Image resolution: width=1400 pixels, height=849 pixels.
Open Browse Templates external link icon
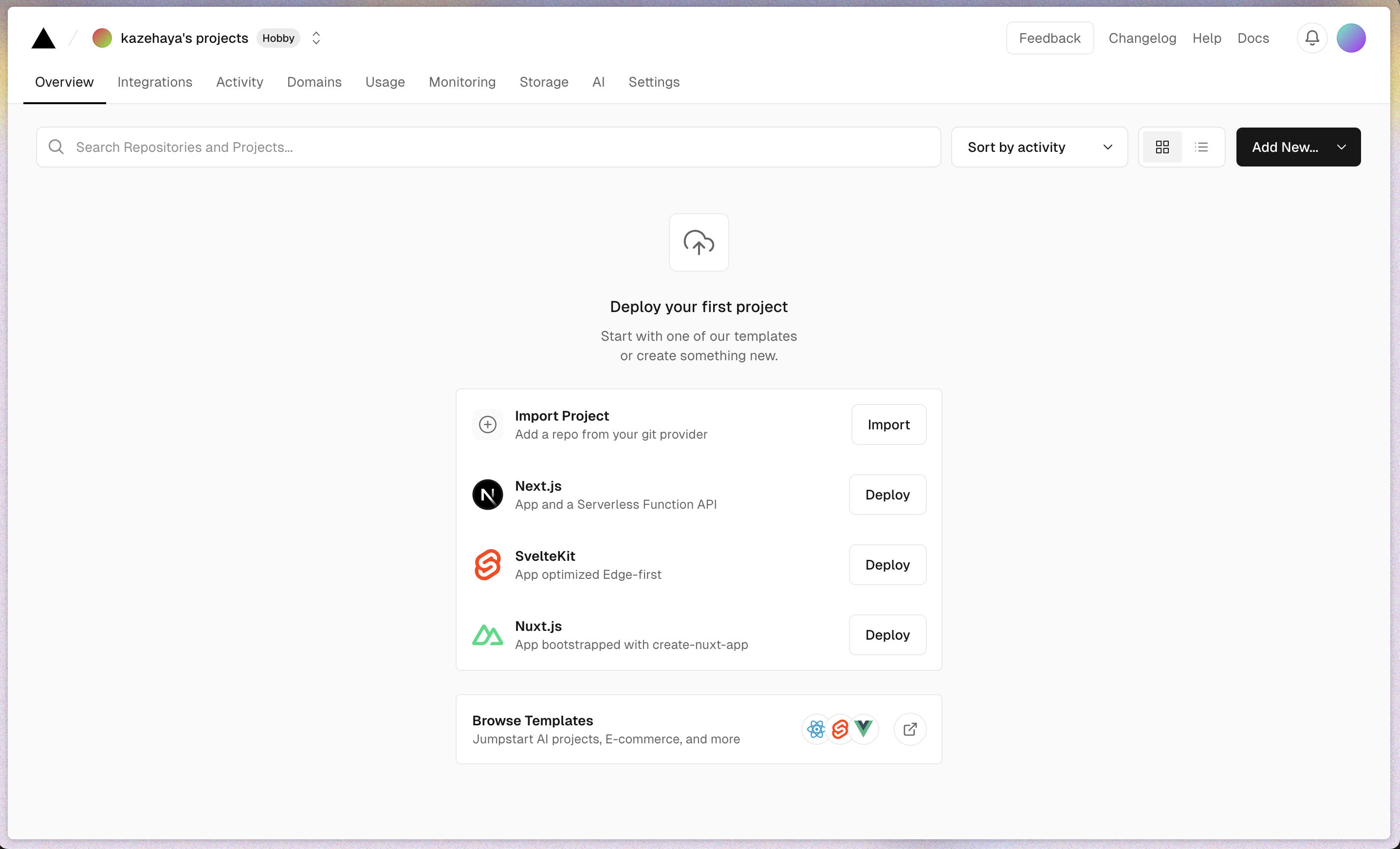pos(909,729)
